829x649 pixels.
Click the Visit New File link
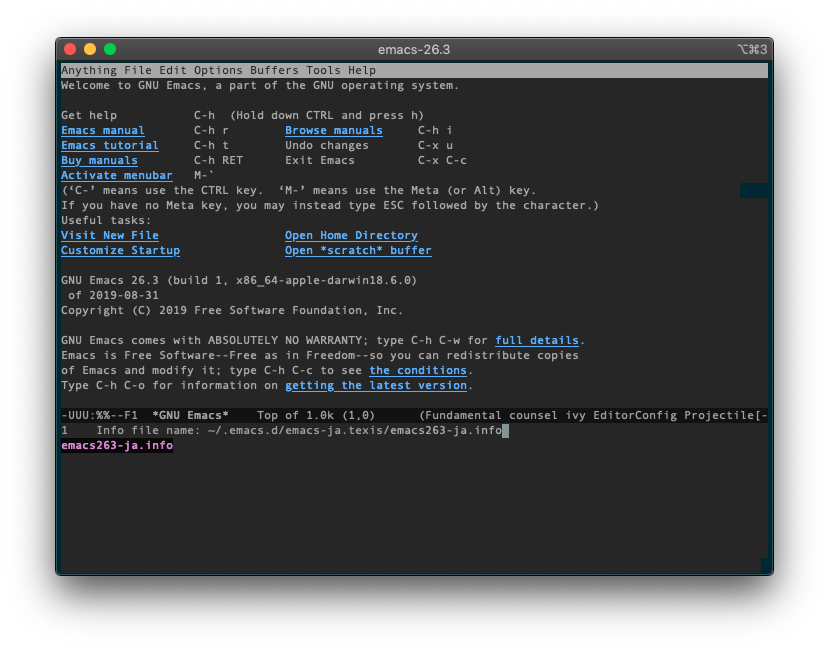pyautogui.click(x=110, y=235)
